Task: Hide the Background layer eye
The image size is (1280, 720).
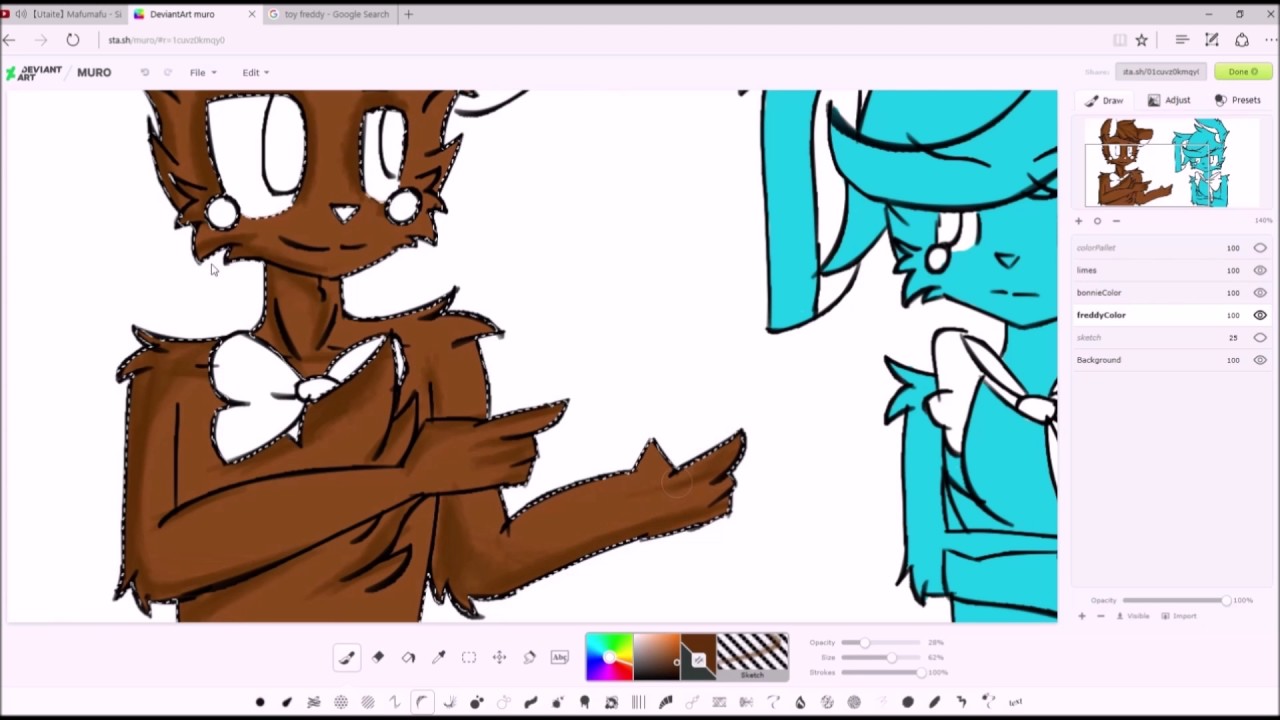Action: pyautogui.click(x=1260, y=360)
